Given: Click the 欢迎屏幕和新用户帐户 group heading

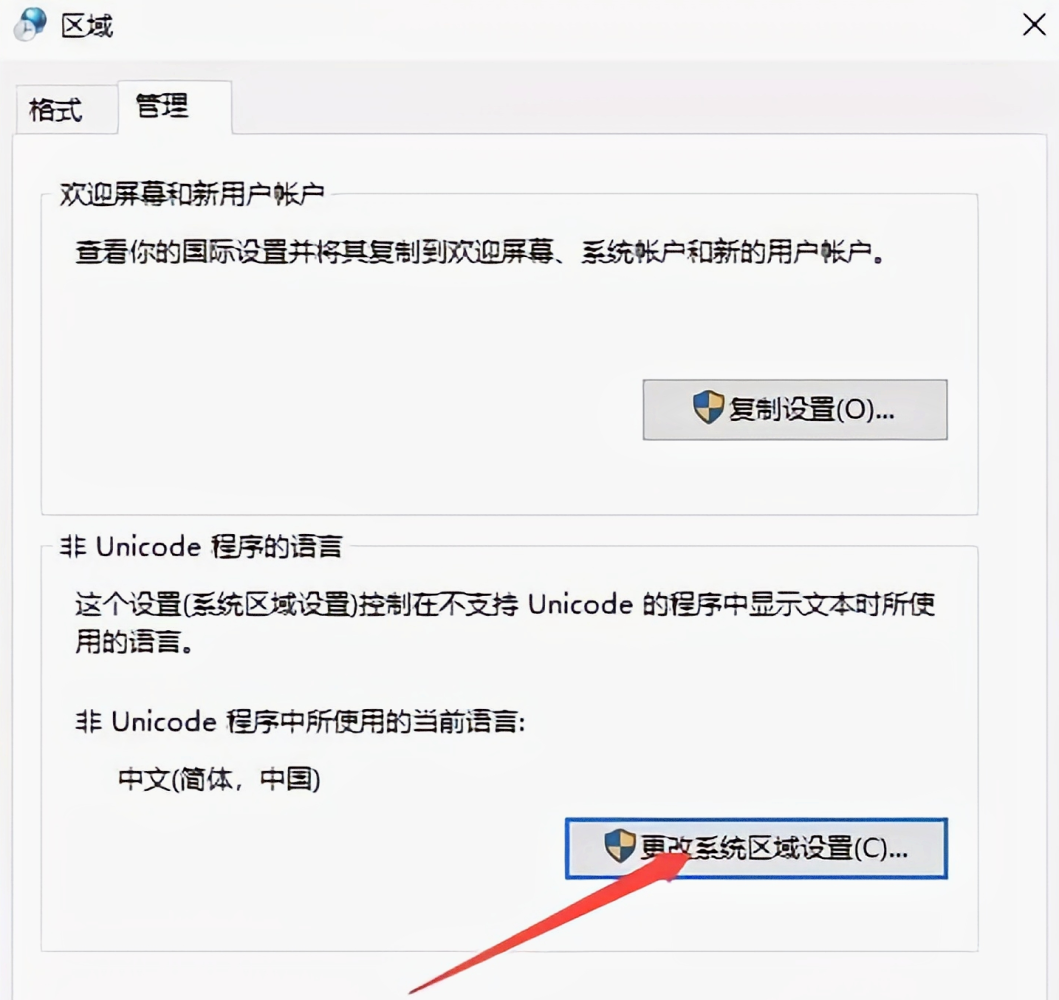Looking at the screenshot, I should click(x=192, y=194).
